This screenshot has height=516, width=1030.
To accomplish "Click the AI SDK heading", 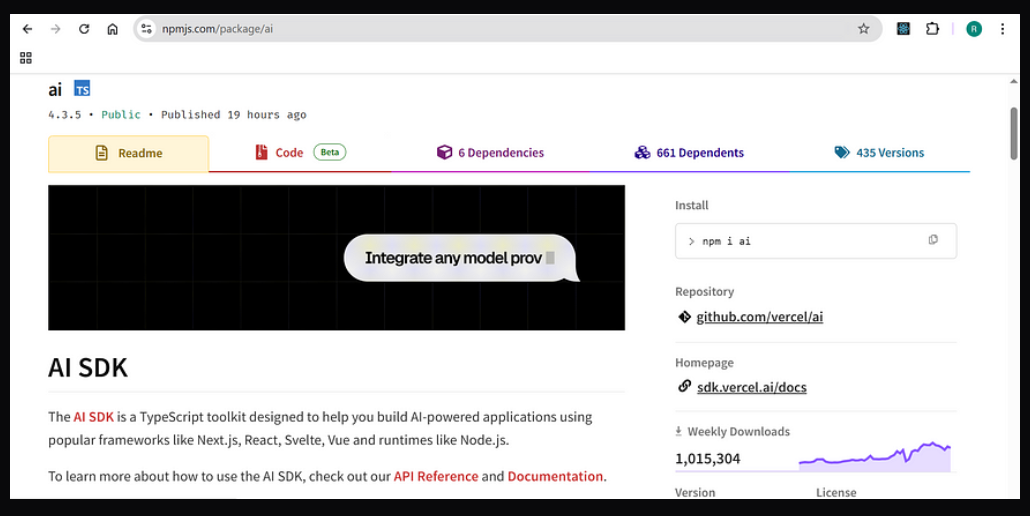I will [x=88, y=368].
